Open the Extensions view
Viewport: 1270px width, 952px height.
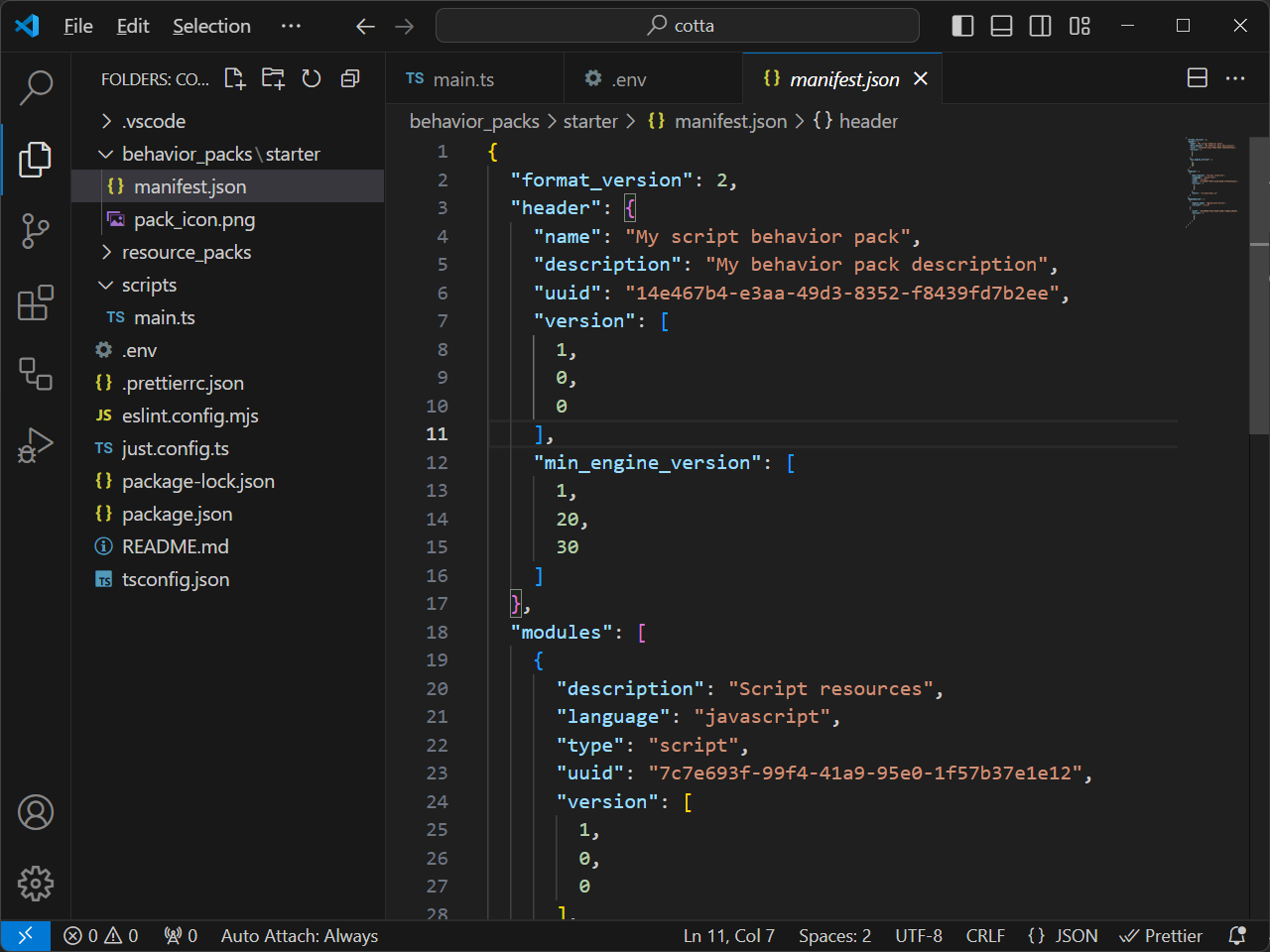tap(36, 302)
